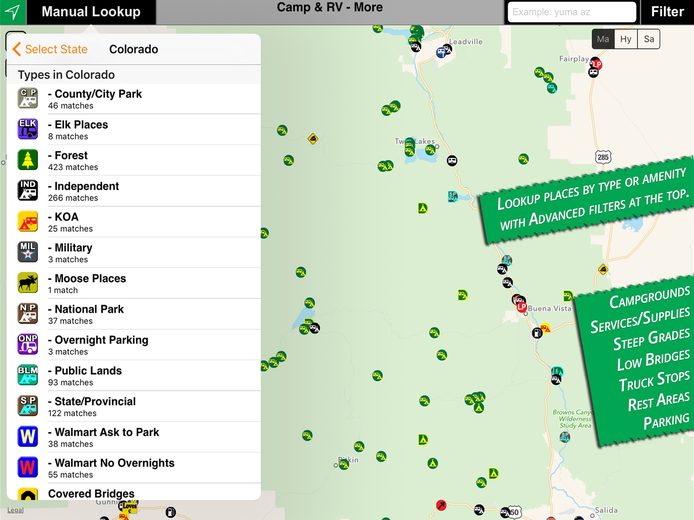This screenshot has width=694, height=520.
Task: Switch map to Sa (satellite) view
Action: coord(649,39)
